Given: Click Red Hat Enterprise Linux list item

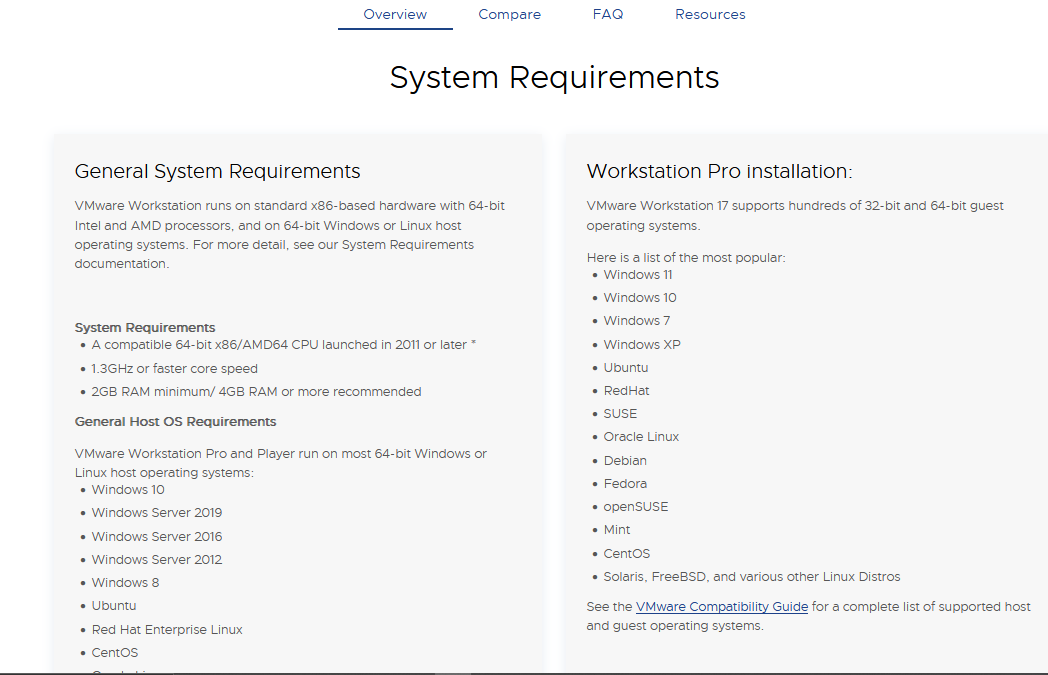Looking at the screenshot, I should click(166, 630).
